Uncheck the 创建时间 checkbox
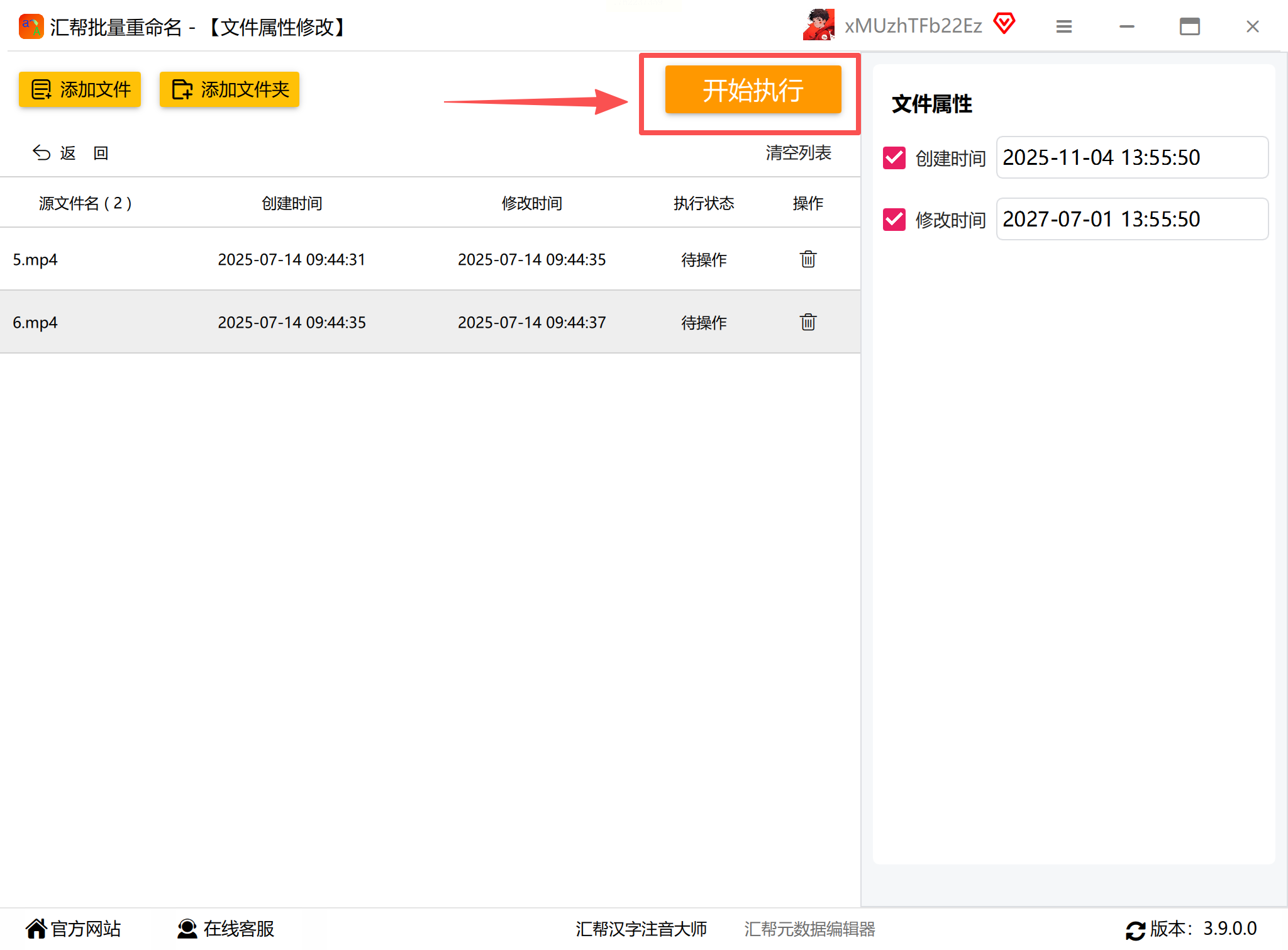Image resolution: width=1288 pixels, height=950 pixels. 894,158
